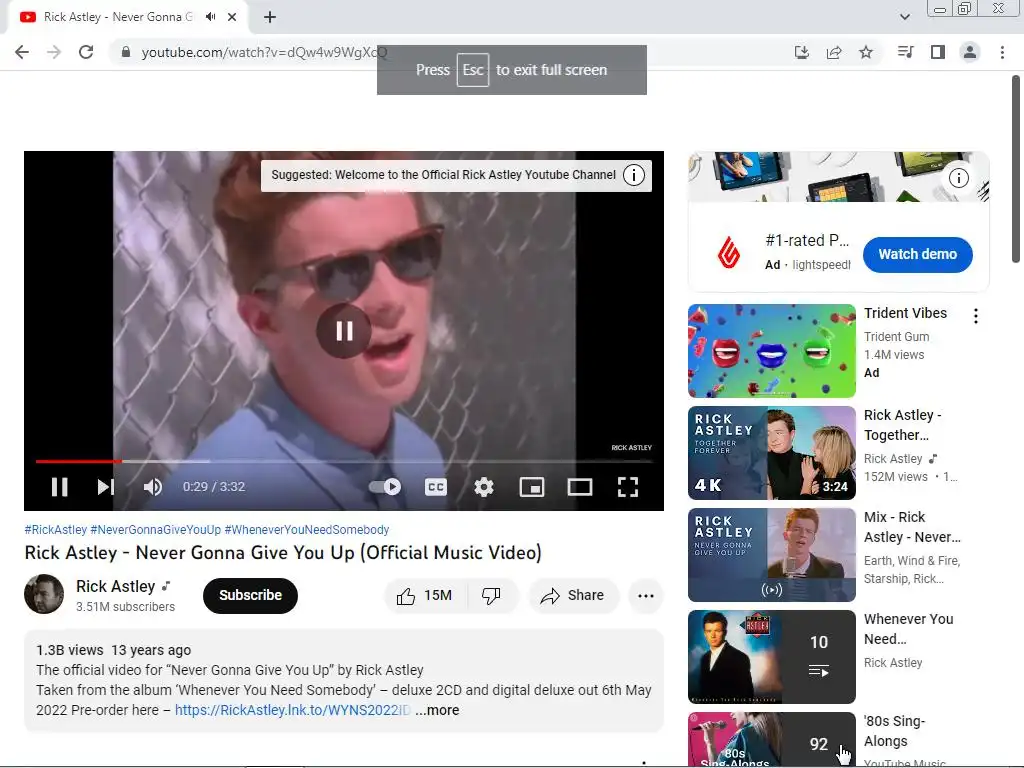Image resolution: width=1024 pixels, height=768 pixels.
Task: Open options menu for Trident Vibes
Action: coord(976,316)
